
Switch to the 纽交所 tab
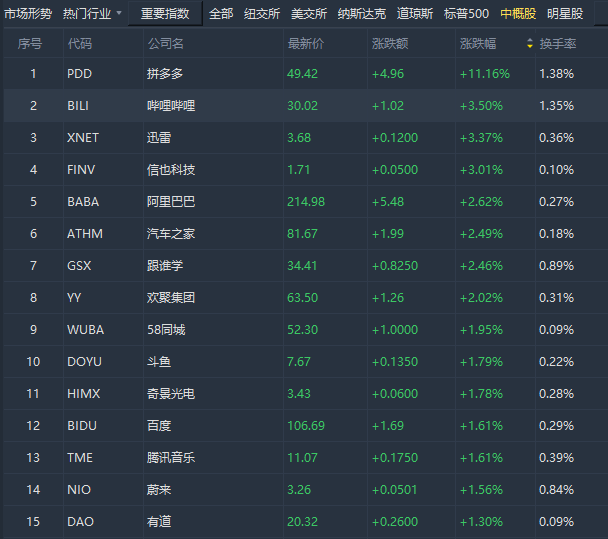(x=262, y=14)
